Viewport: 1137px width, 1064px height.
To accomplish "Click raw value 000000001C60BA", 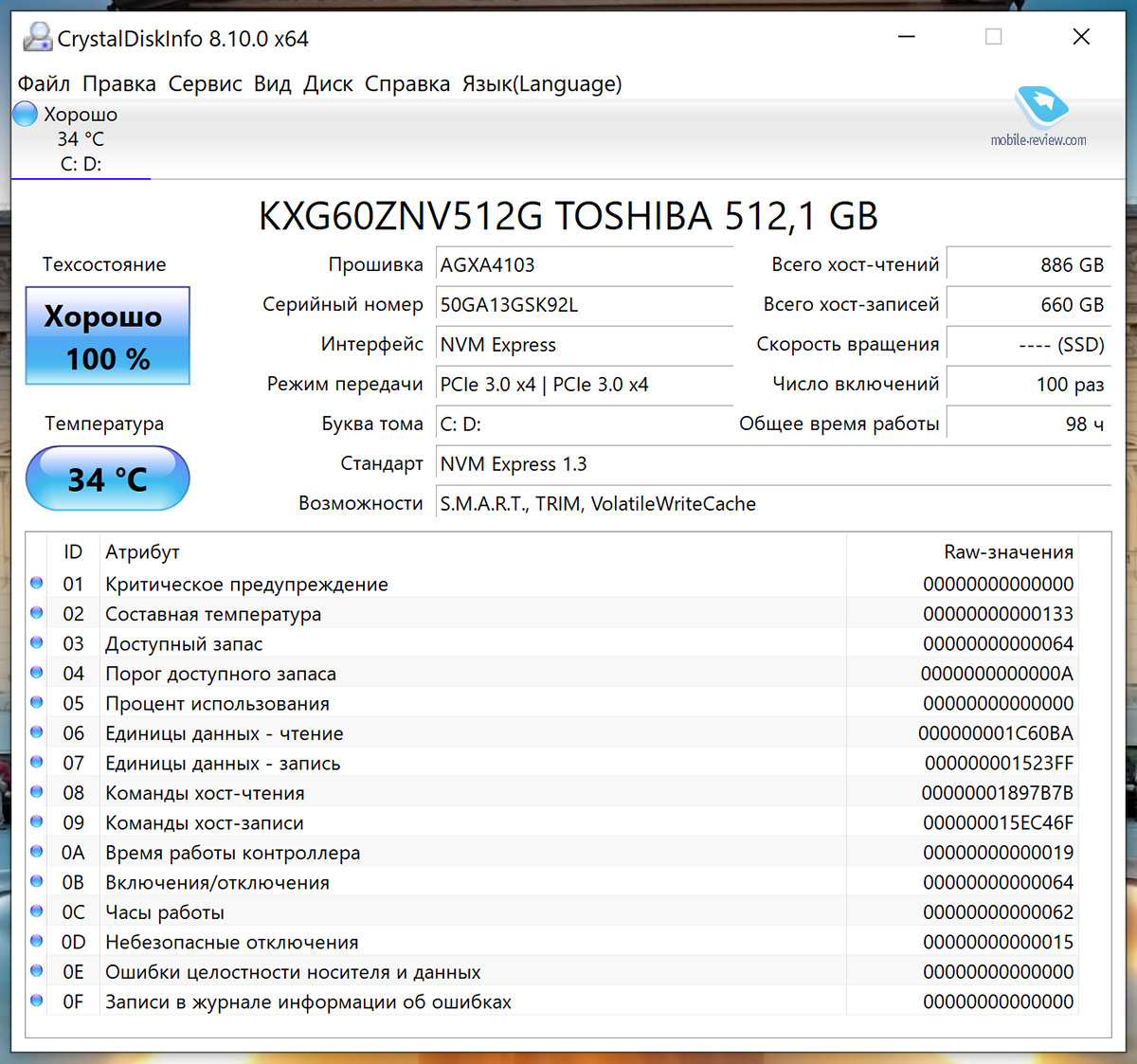I will click(x=996, y=733).
